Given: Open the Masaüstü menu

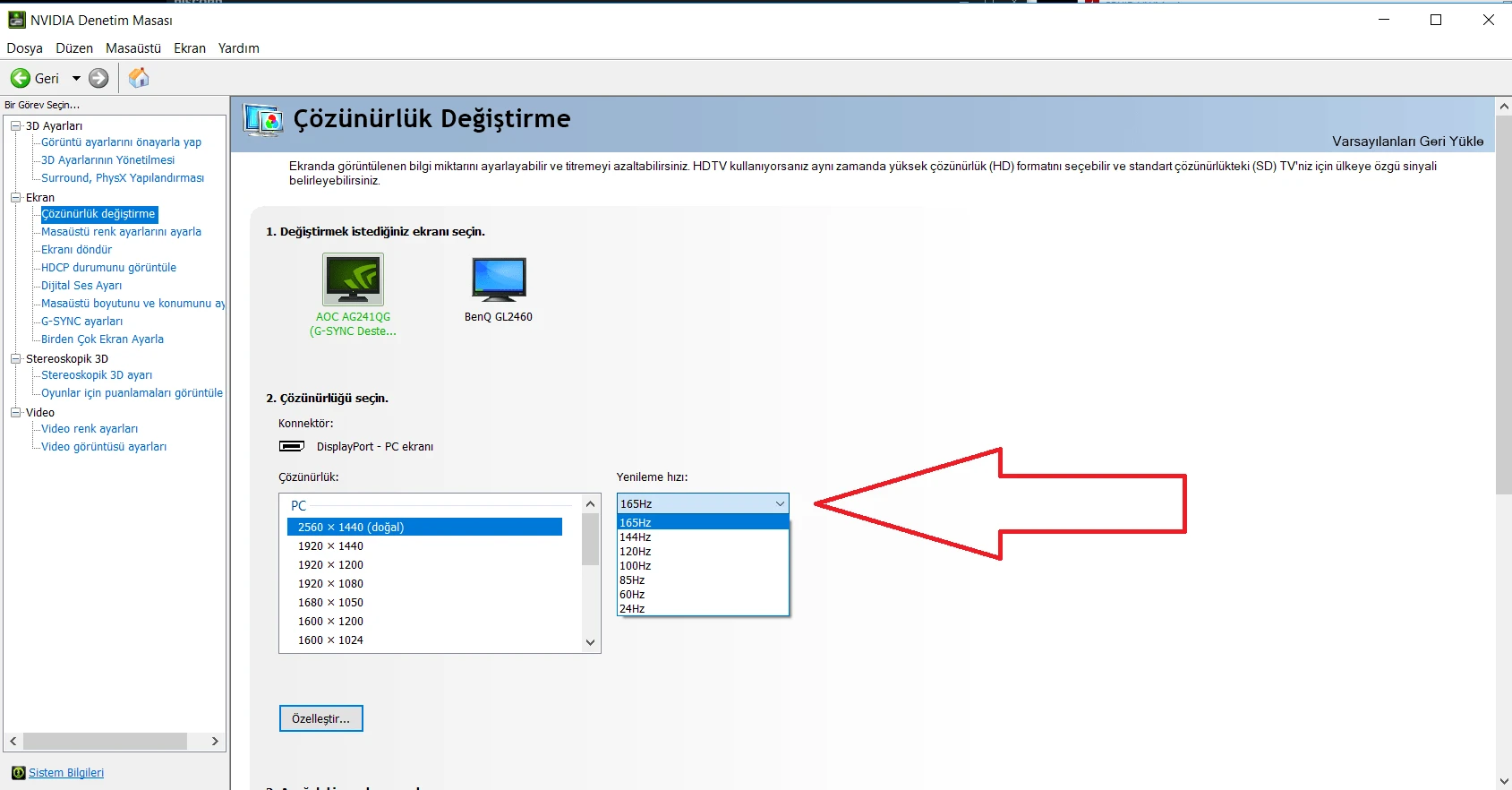Looking at the screenshot, I should [x=133, y=48].
